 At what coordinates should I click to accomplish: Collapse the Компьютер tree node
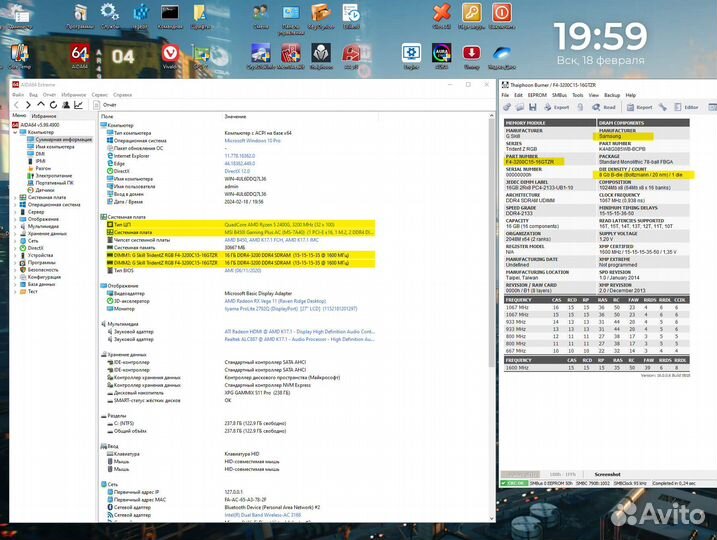15,132
